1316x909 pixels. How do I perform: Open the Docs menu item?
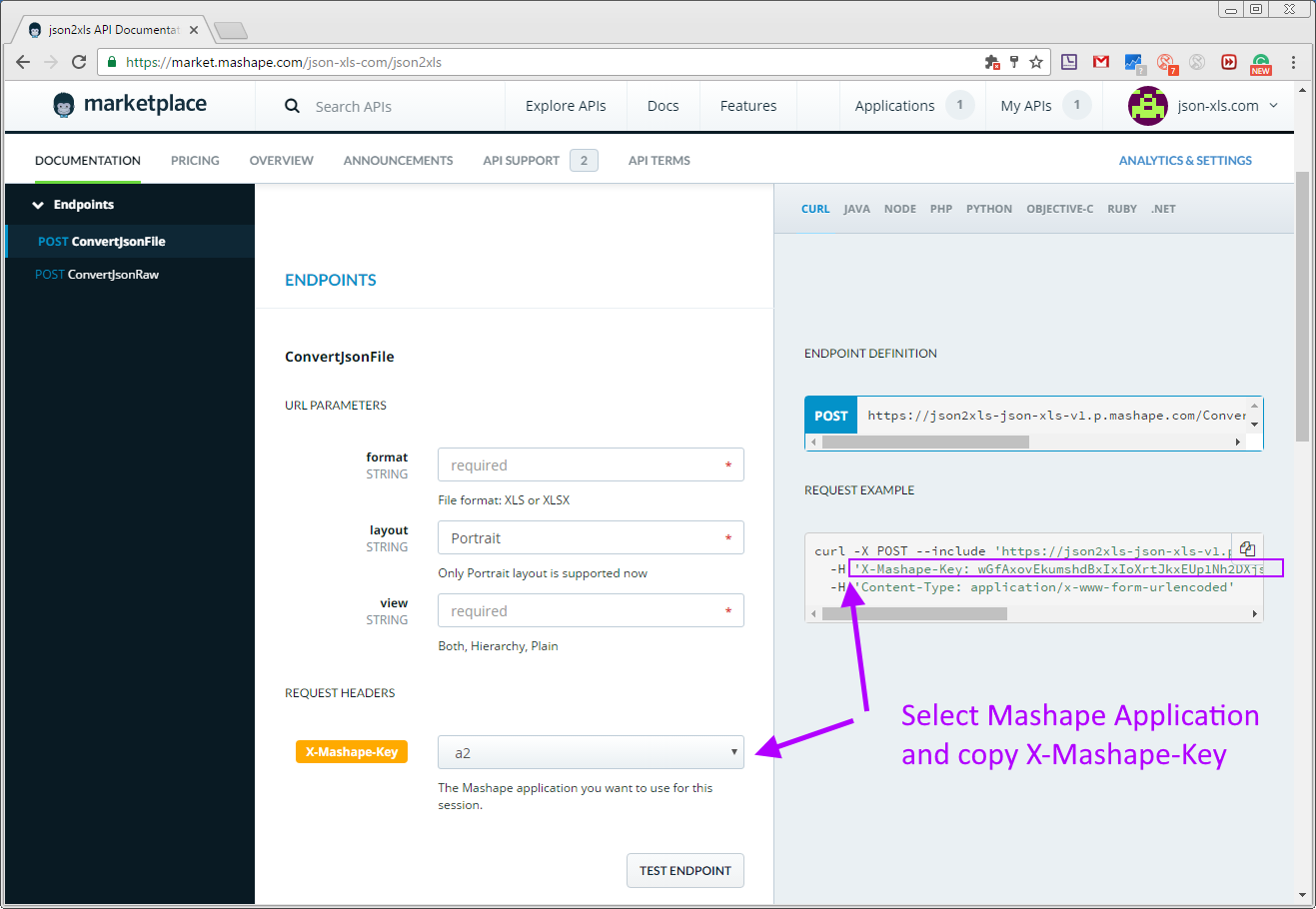point(662,106)
